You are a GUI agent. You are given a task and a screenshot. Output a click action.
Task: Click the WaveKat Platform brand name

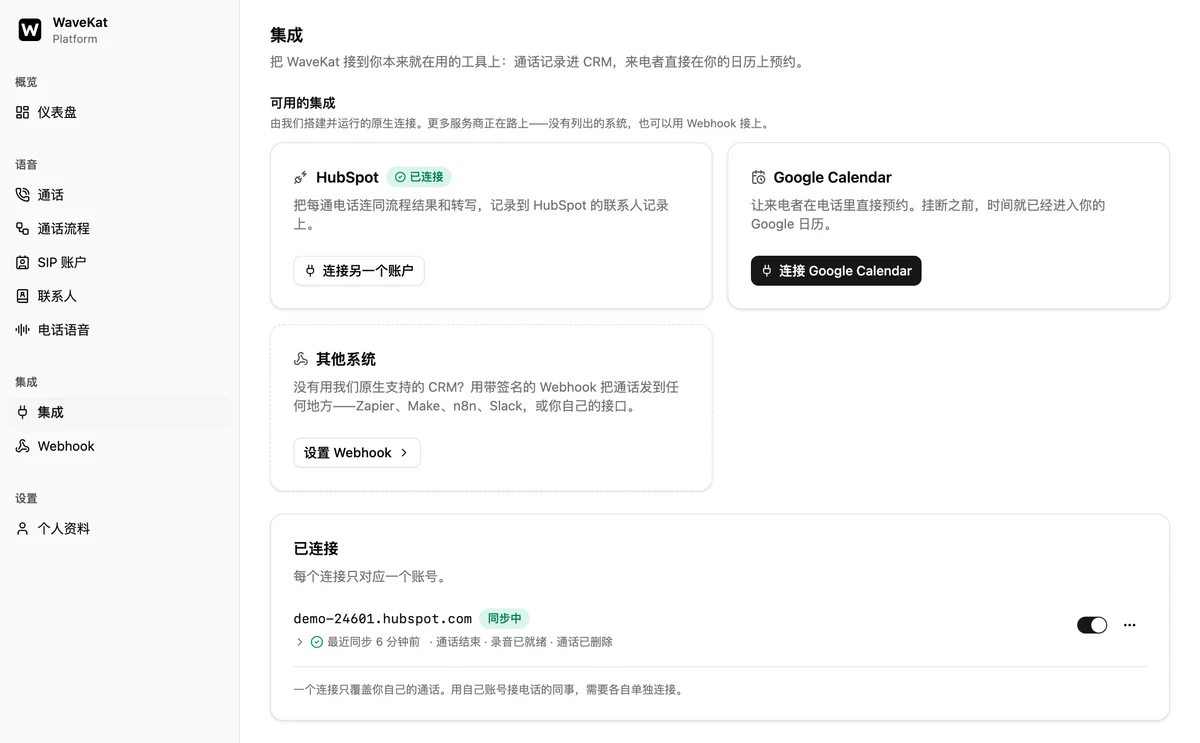80,30
